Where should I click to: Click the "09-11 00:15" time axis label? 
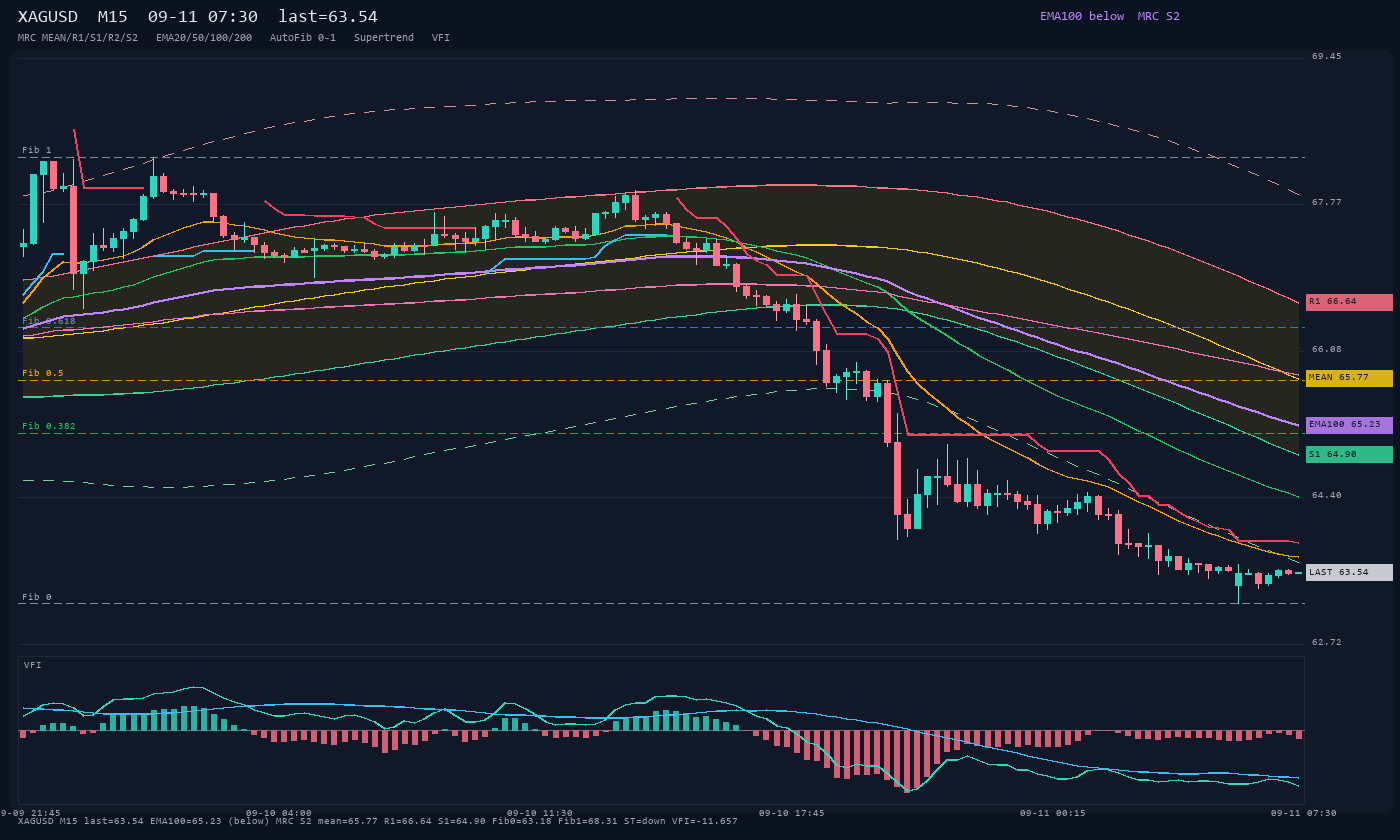point(1053,813)
